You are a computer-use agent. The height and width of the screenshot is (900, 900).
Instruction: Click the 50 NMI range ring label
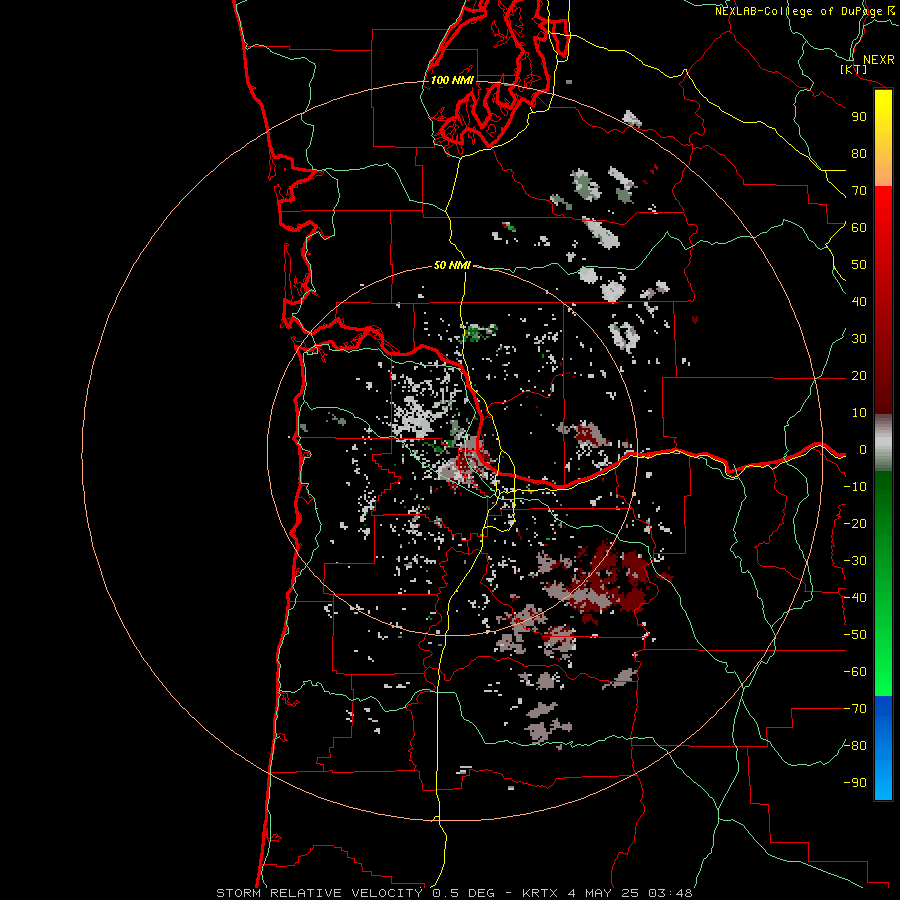pyautogui.click(x=452, y=265)
